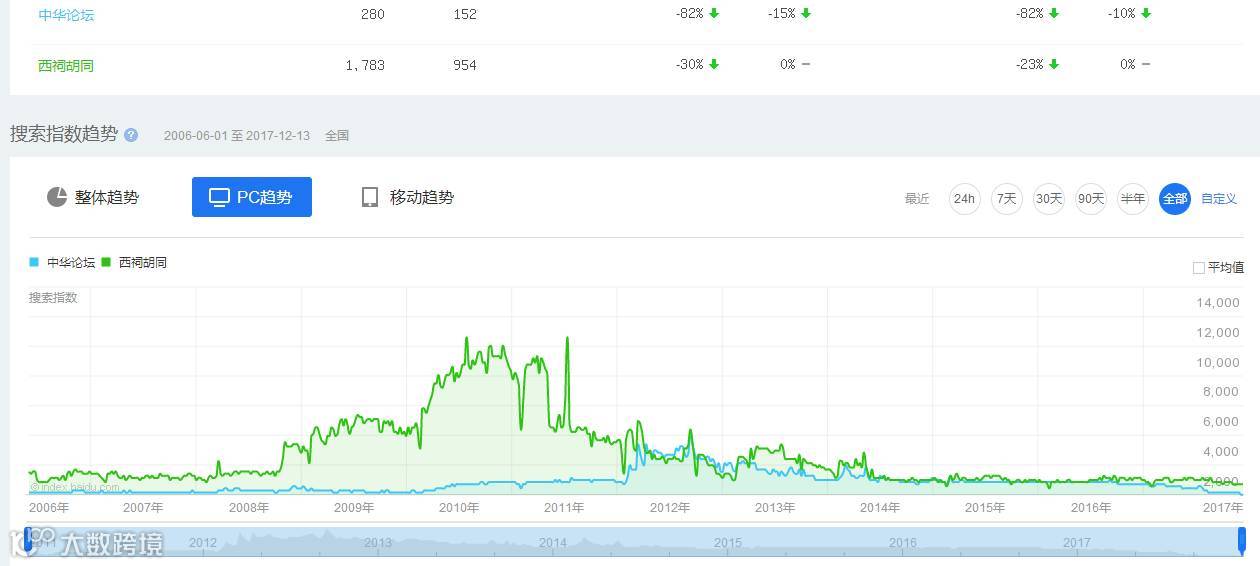The width and height of the screenshot is (1260, 566).
Task: Click the value 954 in 西祠胡同 row
Action: click(464, 65)
